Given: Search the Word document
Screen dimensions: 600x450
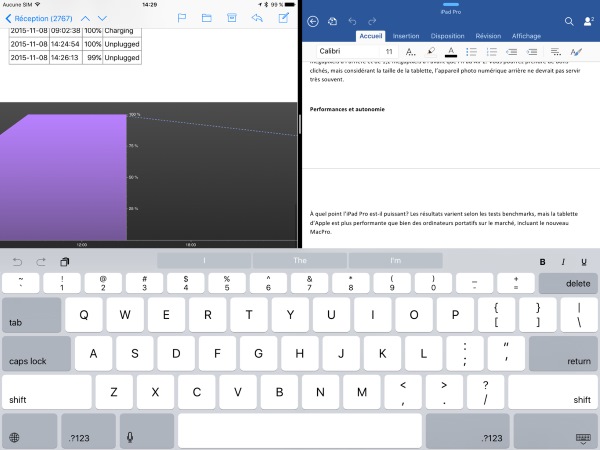Looking at the screenshot, I should coord(569,21).
